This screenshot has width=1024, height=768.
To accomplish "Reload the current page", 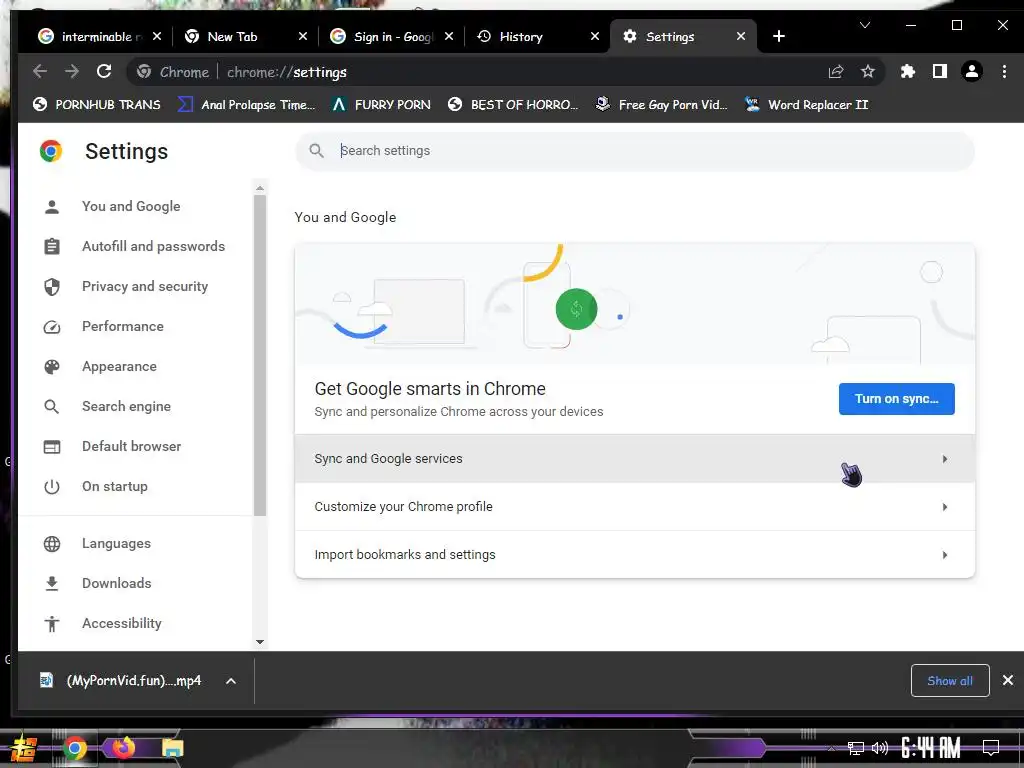I will pos(104,71).
